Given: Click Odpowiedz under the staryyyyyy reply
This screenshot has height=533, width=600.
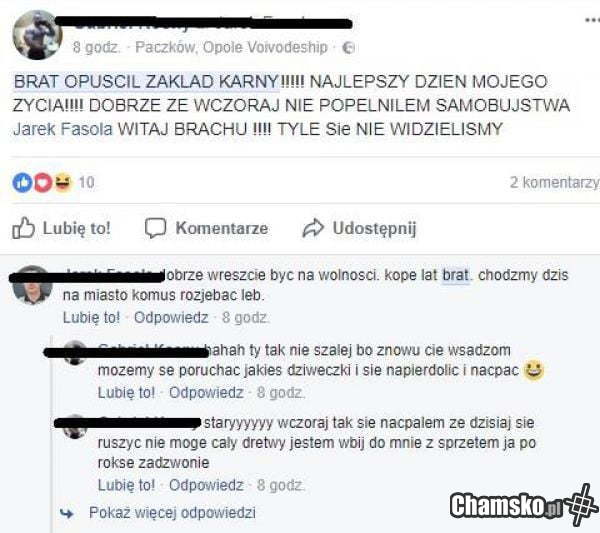Looking at the screenshot, I should 206,485.
